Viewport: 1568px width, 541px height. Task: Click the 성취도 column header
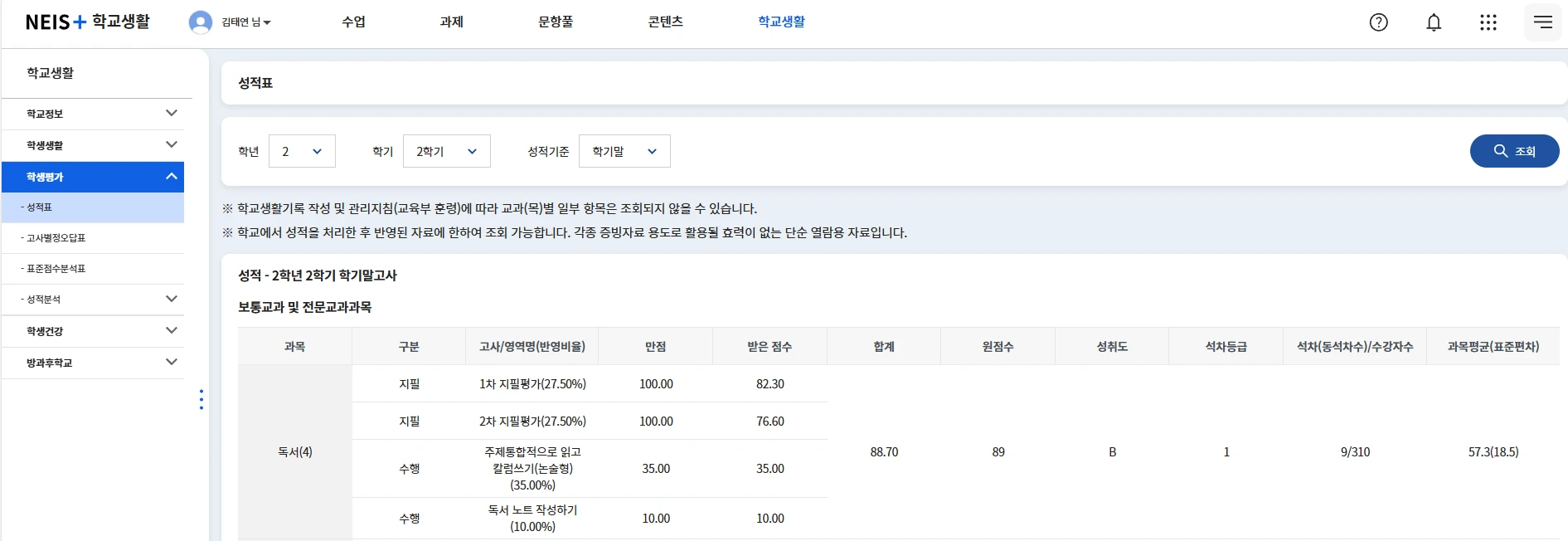point(1112,347)
